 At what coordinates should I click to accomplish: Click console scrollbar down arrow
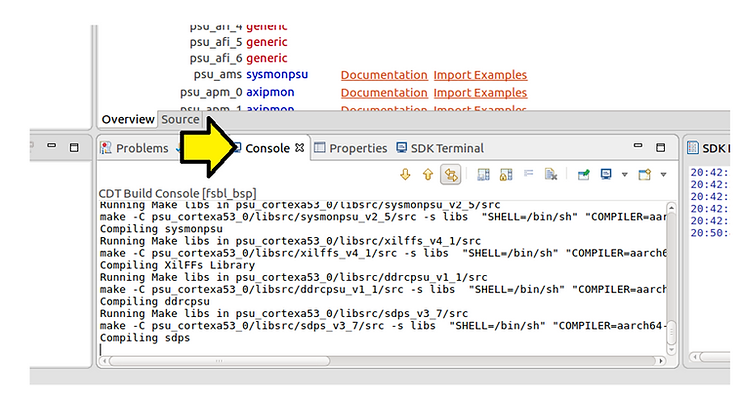(x=671, y=350)
